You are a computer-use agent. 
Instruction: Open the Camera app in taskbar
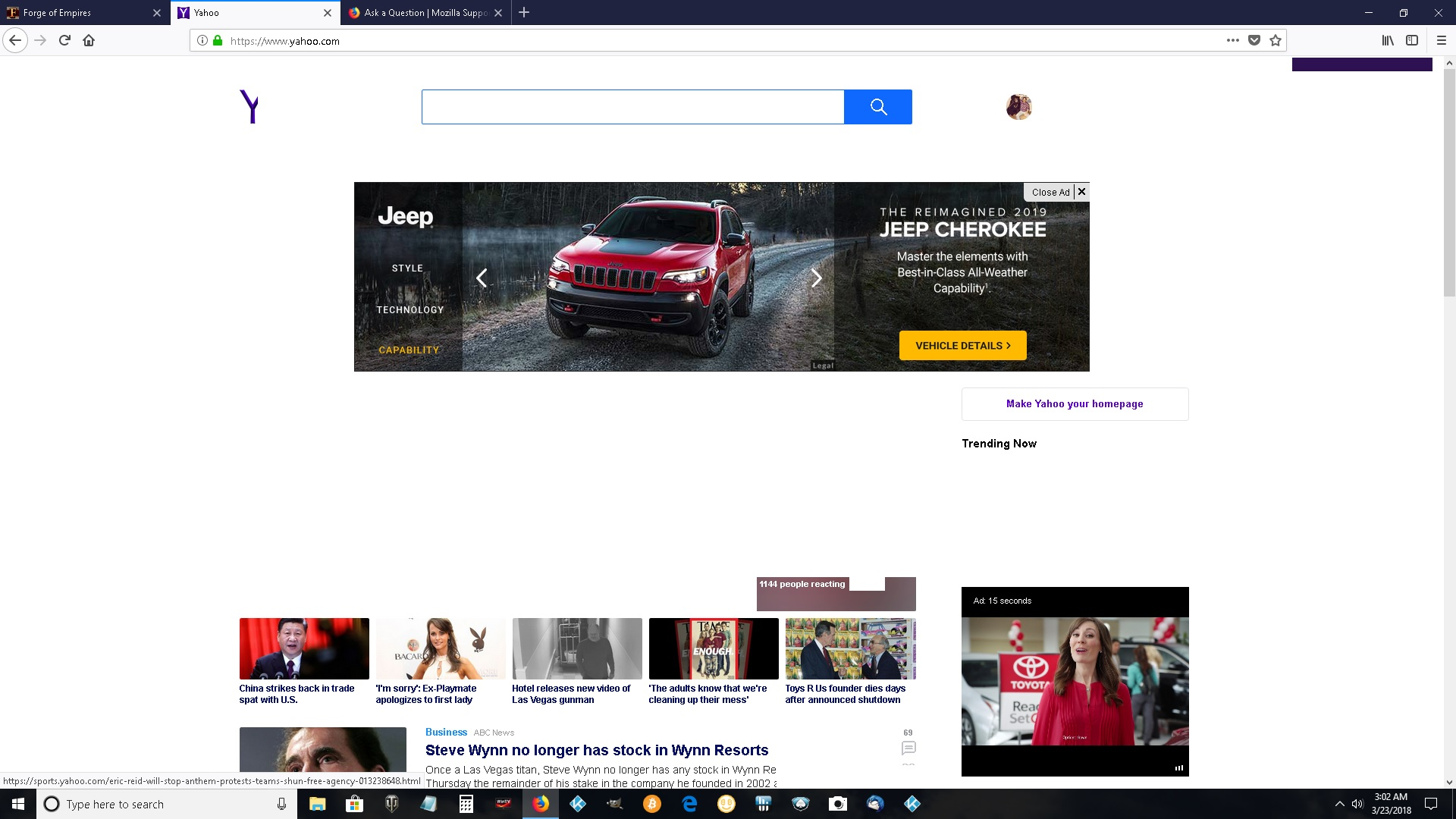click(838, 804)
